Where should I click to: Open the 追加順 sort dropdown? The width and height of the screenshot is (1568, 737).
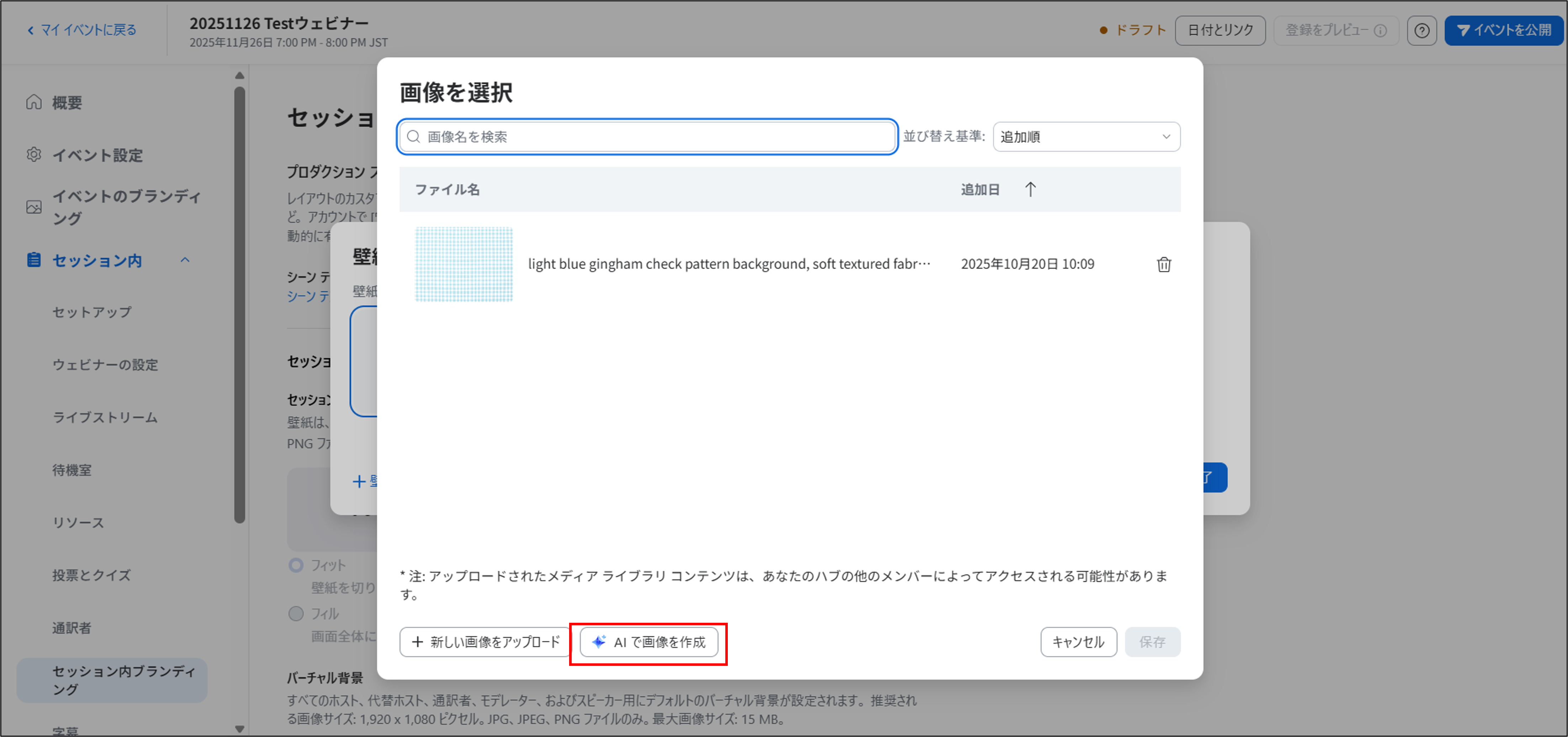point(1086,136)
